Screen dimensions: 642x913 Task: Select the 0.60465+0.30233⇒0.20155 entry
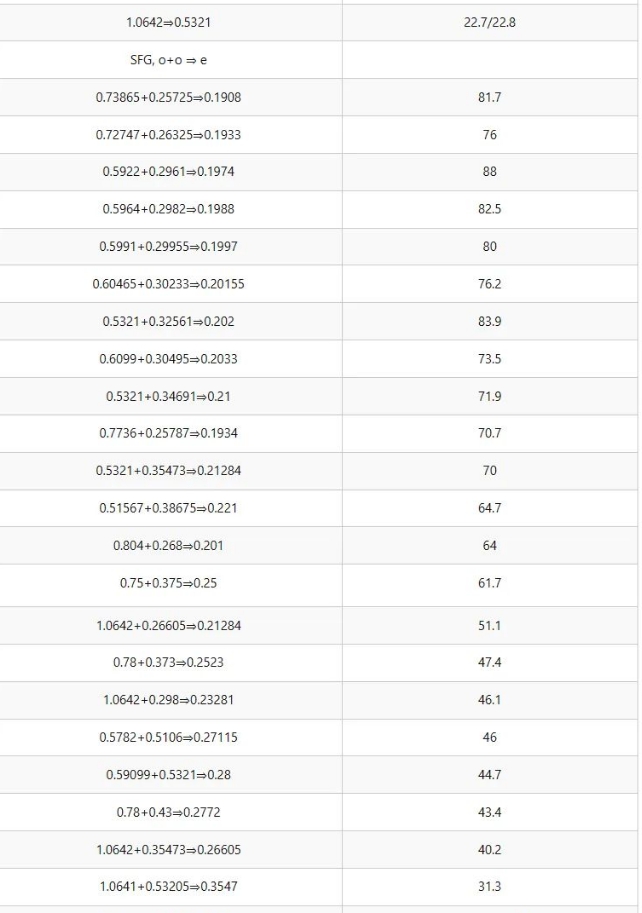[x=168, y=284]
